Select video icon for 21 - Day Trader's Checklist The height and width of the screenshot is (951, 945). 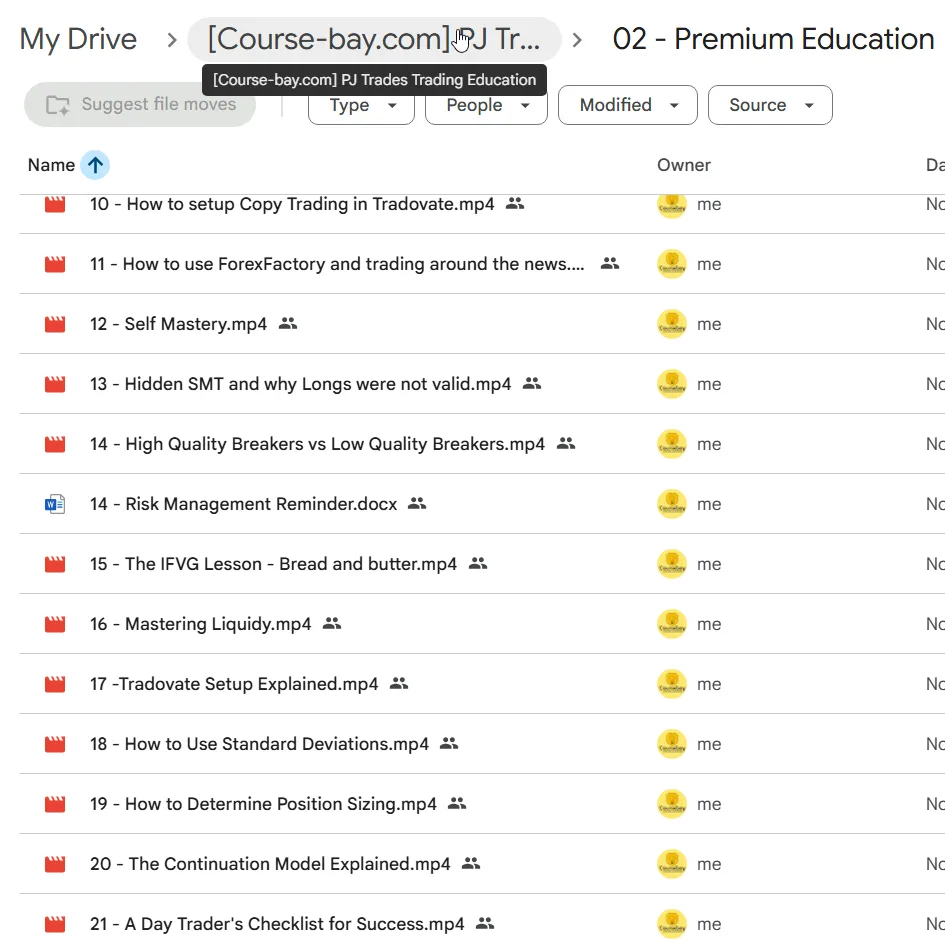[55, 925]
